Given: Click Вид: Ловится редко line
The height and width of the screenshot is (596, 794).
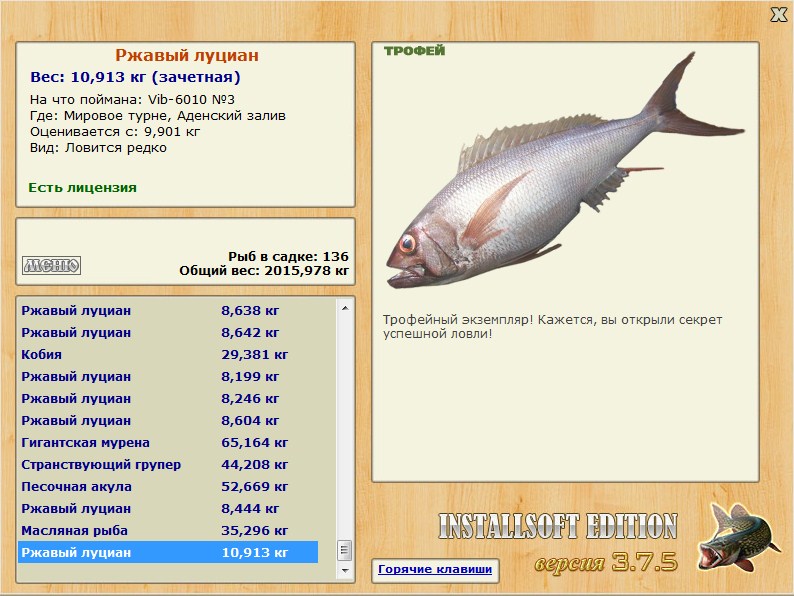Looking at the screenshot, I should pyautogui.click(x=98, y=148).
